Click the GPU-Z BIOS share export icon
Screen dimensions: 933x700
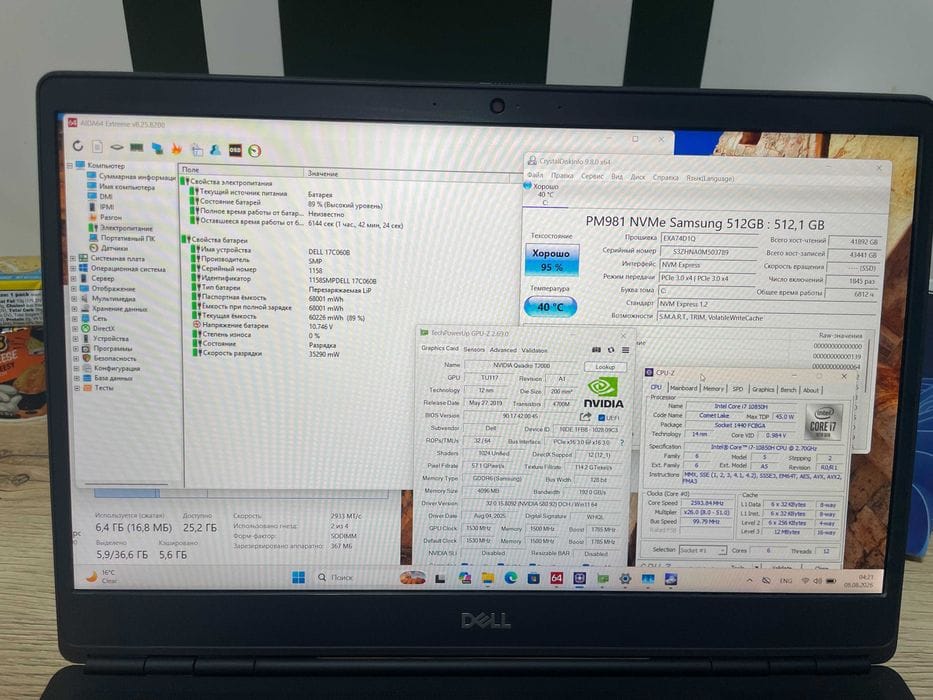point(586,417)
